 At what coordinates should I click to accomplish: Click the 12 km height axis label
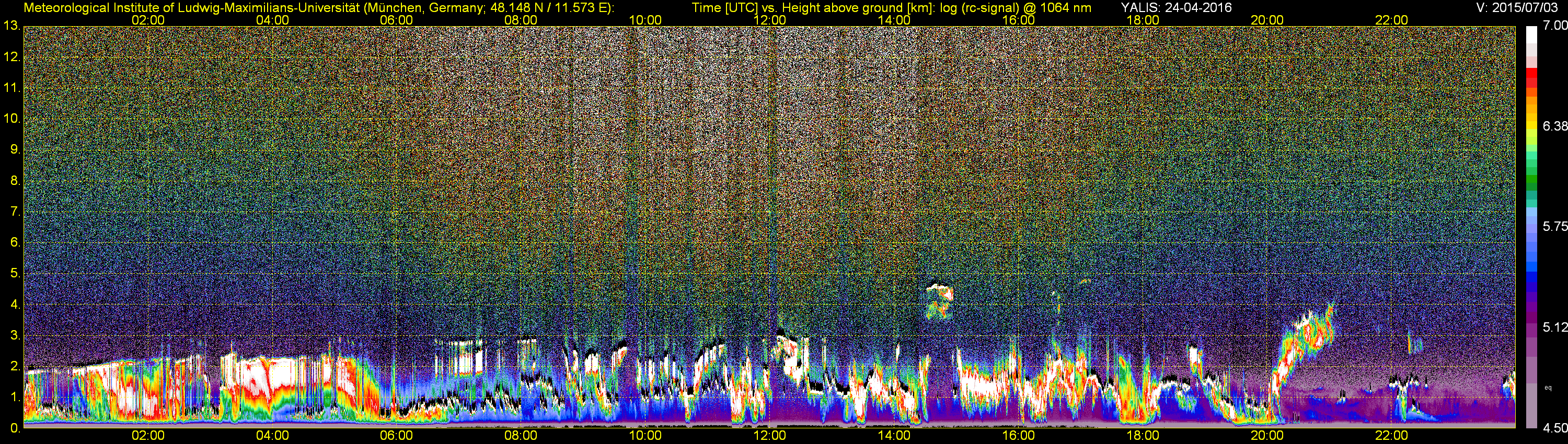coord(11,57)
